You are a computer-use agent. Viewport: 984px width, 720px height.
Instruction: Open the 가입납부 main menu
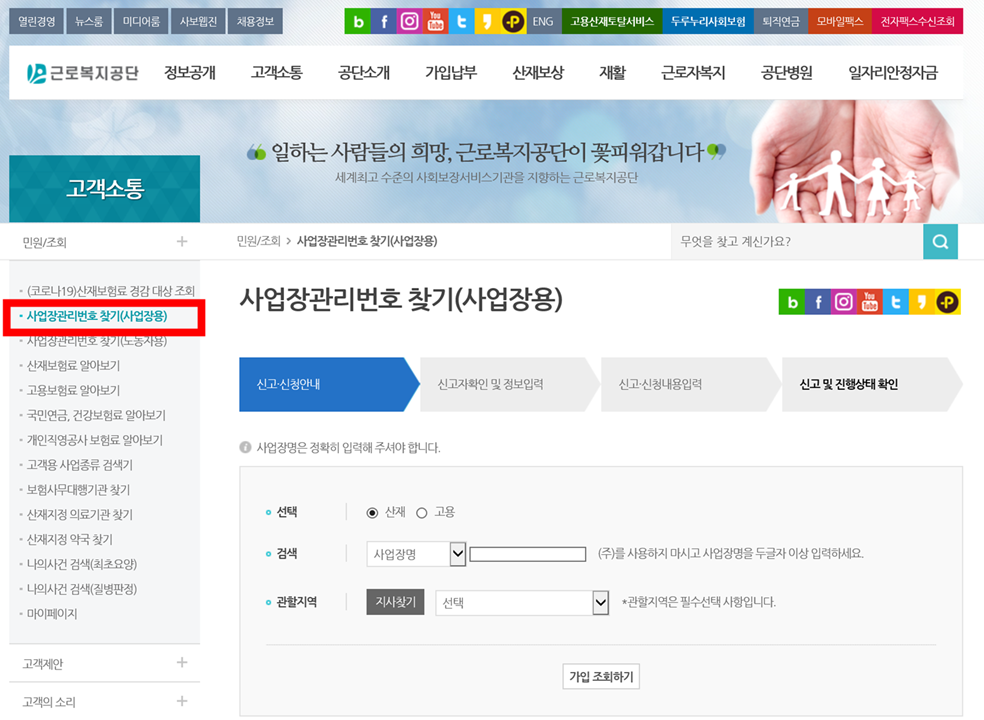(x=451, y=73)
